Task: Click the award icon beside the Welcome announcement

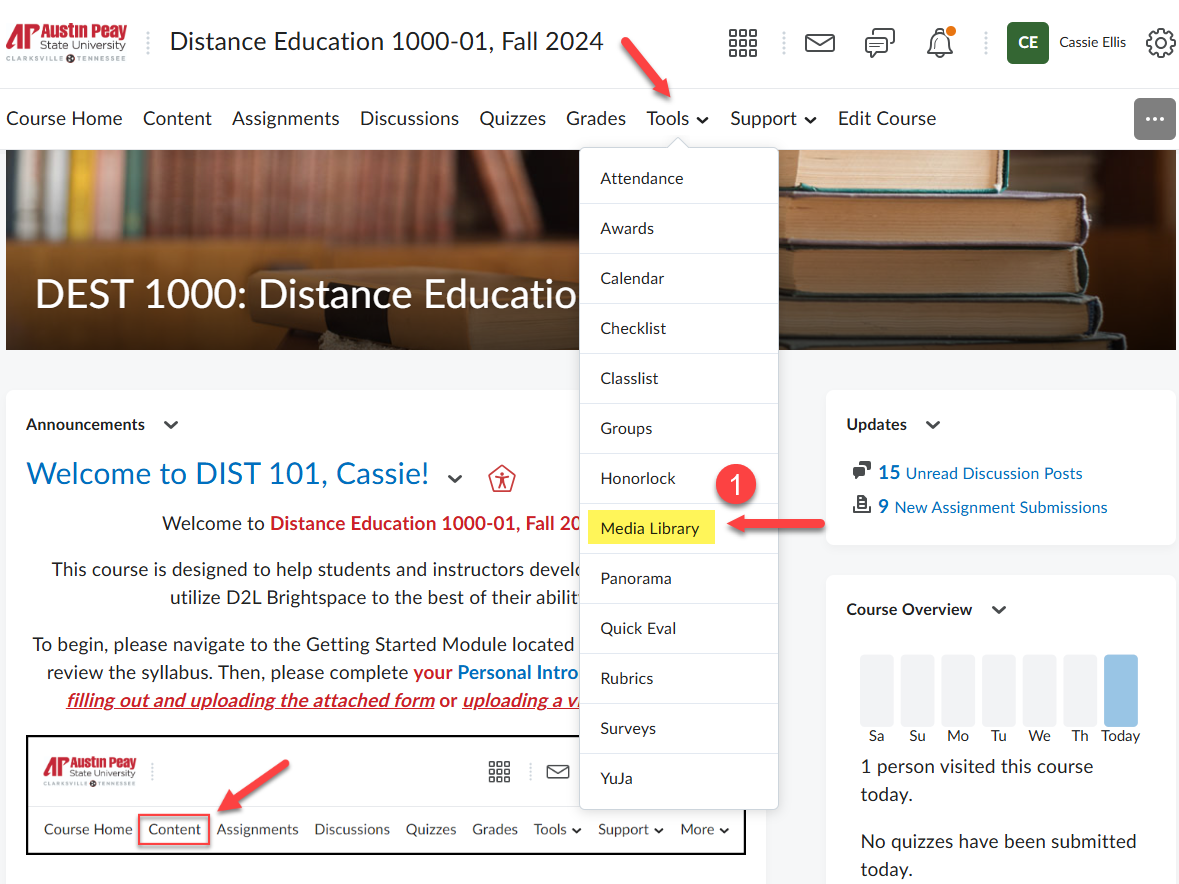Action: 502,479
